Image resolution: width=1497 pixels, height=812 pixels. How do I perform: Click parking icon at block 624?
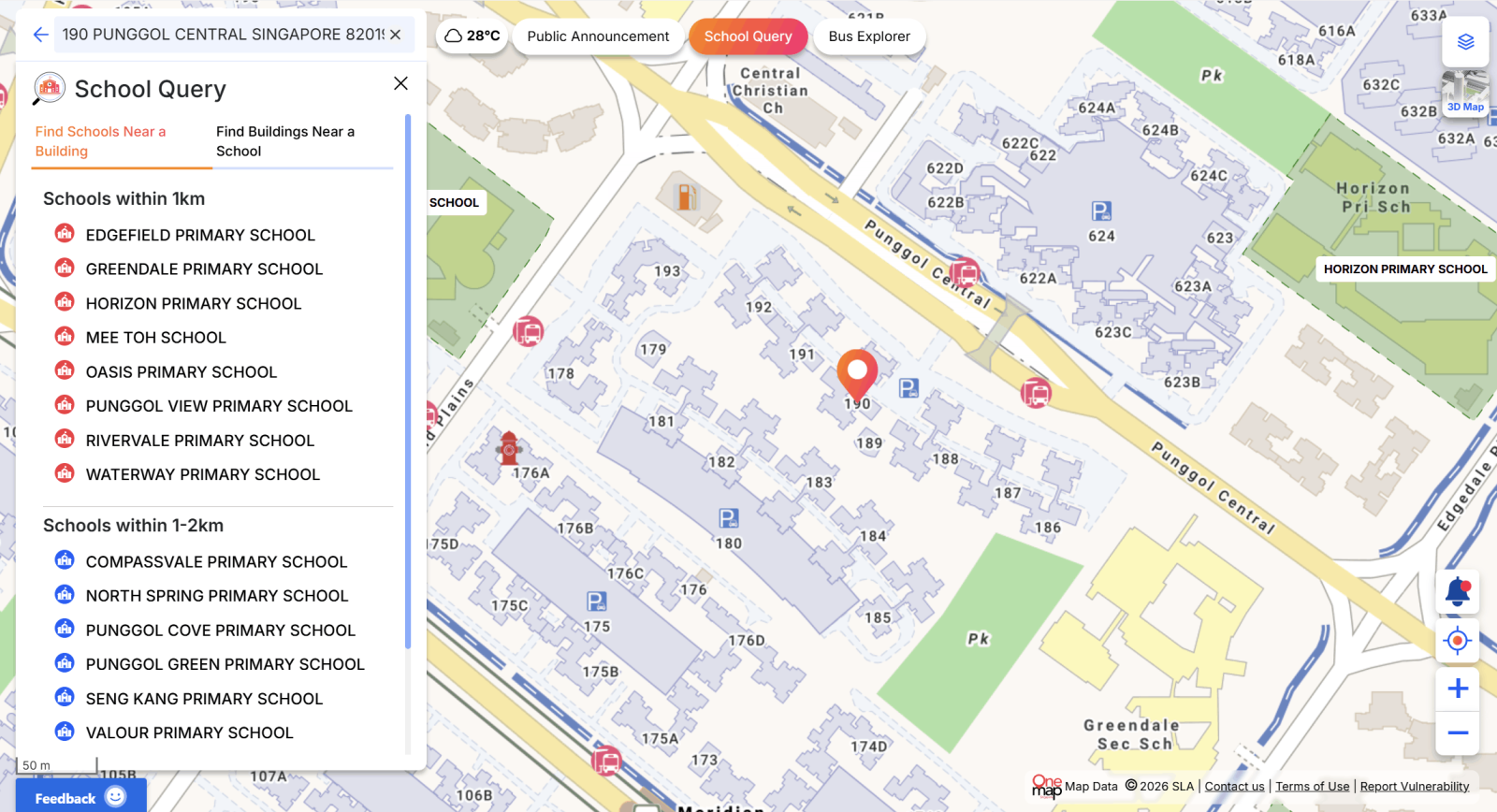1101,211
